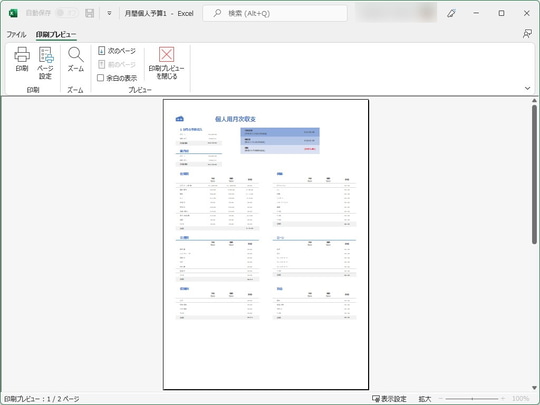Click the zoom out minus button
The width and height of the screenshot is (540, 405).
click(x=440, y=399)
